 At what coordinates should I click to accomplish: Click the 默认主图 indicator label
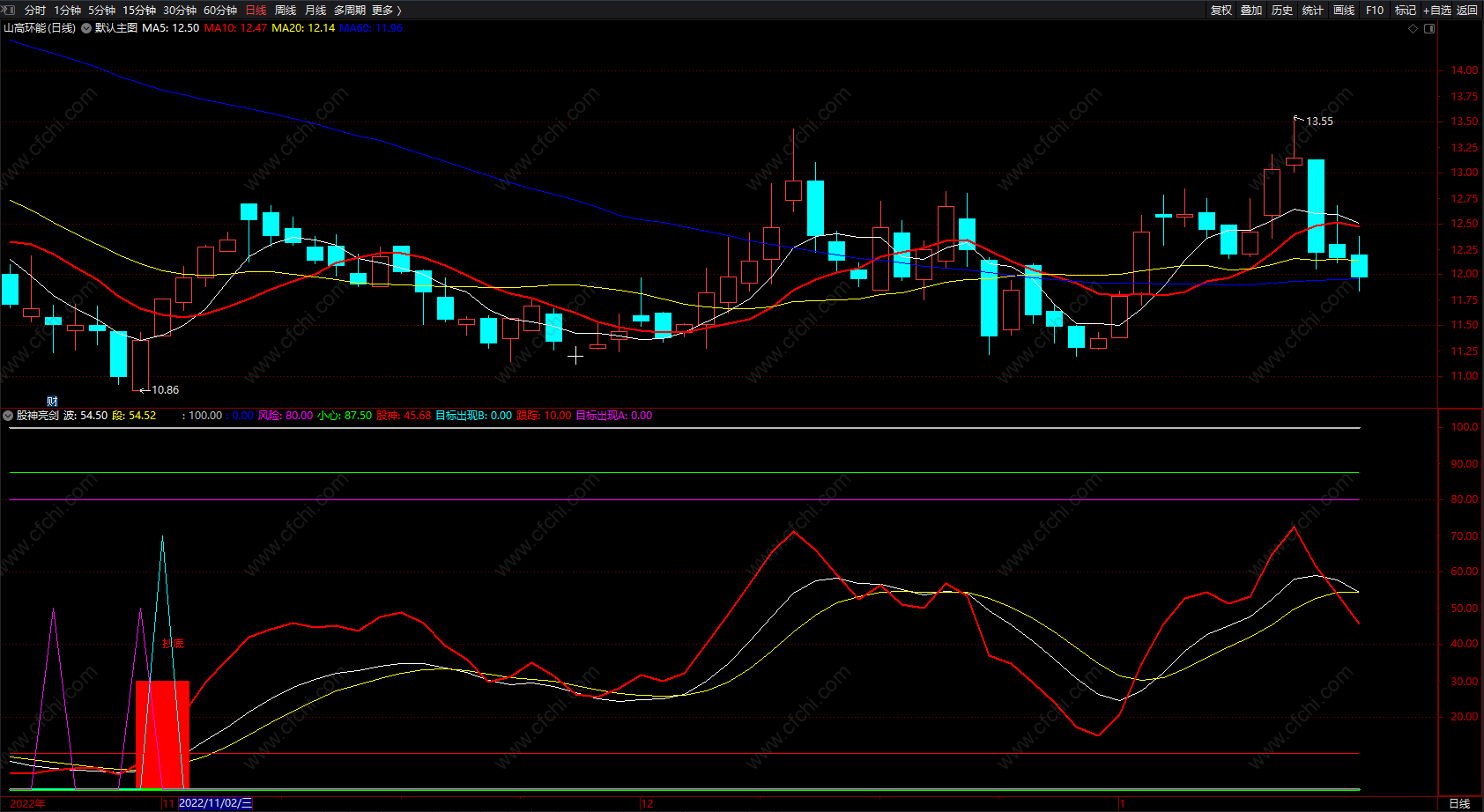(x=116, y=28)
